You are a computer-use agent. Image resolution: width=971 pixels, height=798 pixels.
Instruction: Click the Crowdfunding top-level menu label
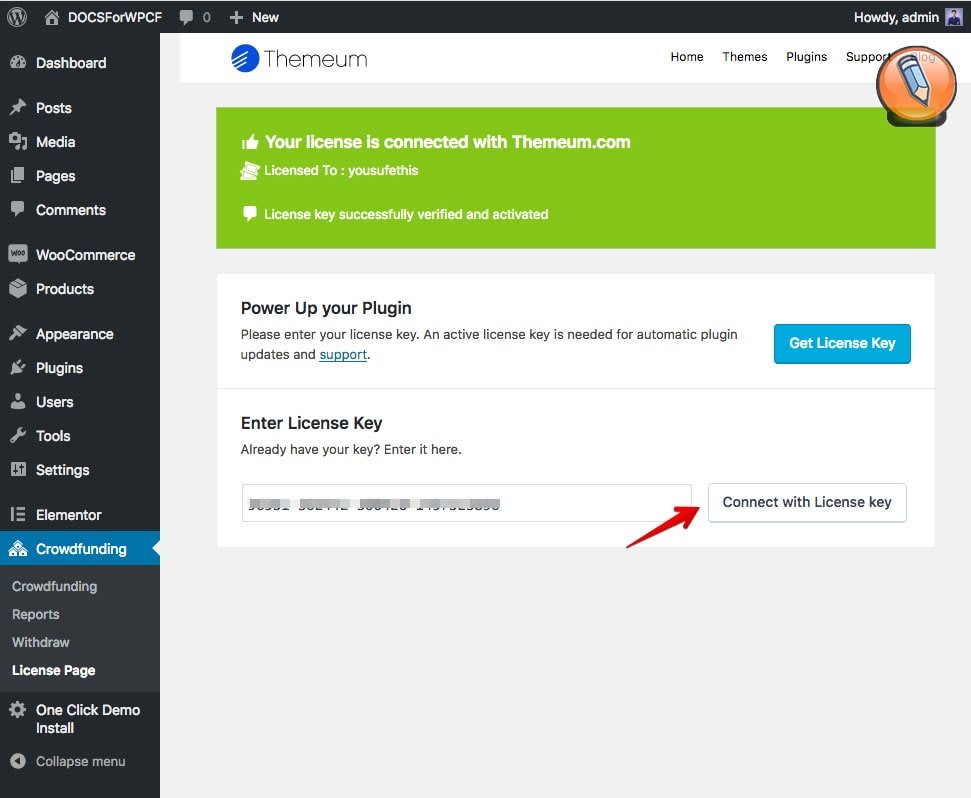click(81, 549)
